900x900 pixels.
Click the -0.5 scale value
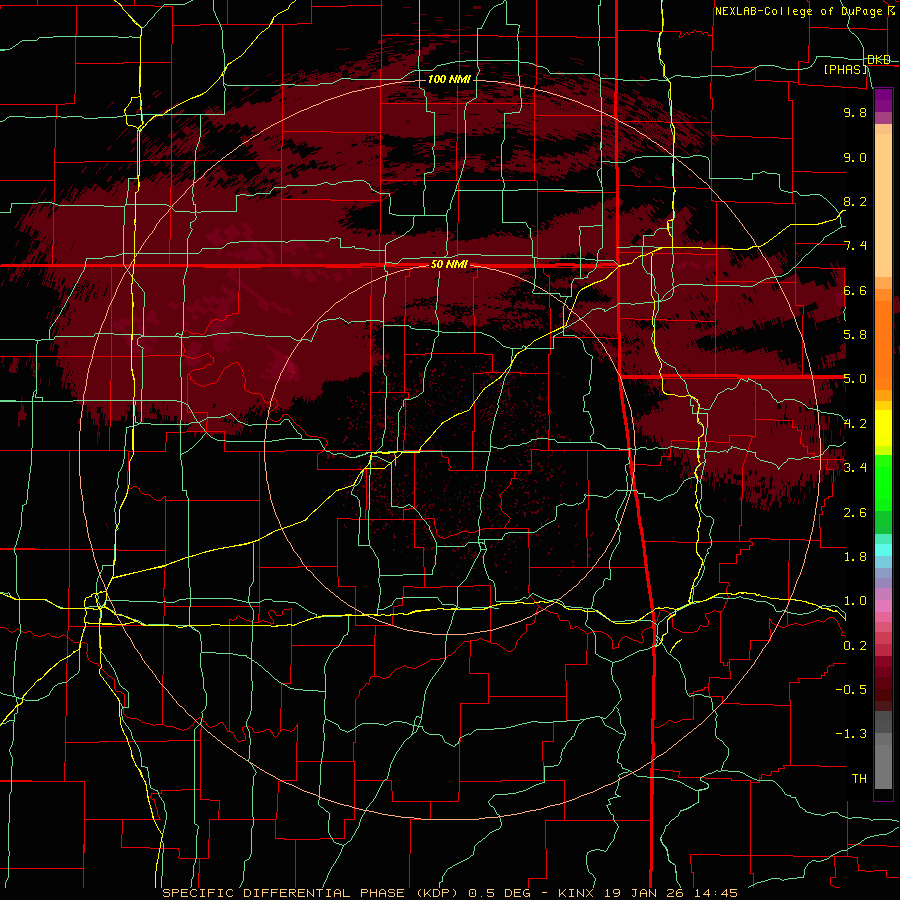pyautogui.click(x=851, y=690)
